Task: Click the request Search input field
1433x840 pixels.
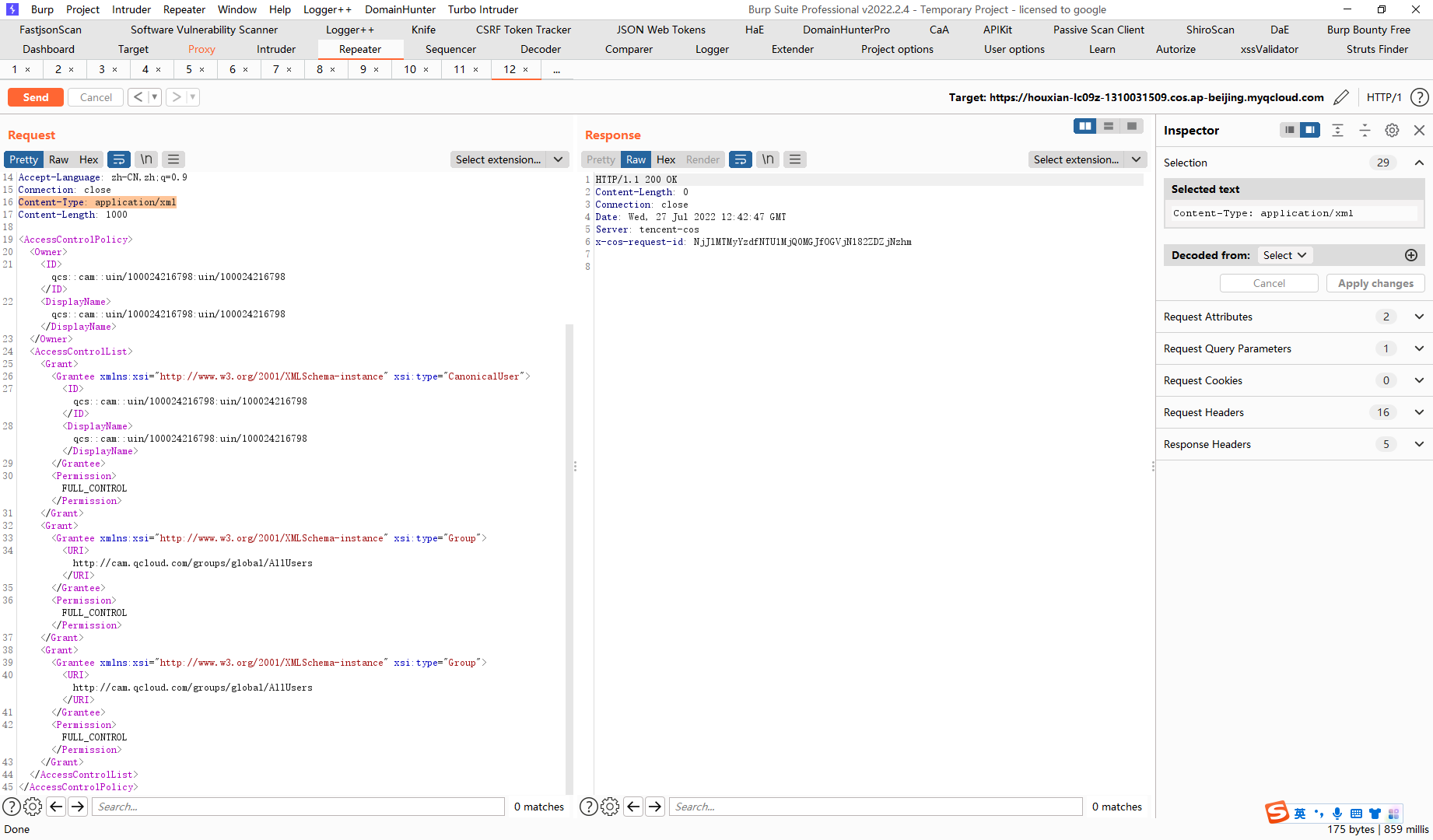Action: pos(298,807)
